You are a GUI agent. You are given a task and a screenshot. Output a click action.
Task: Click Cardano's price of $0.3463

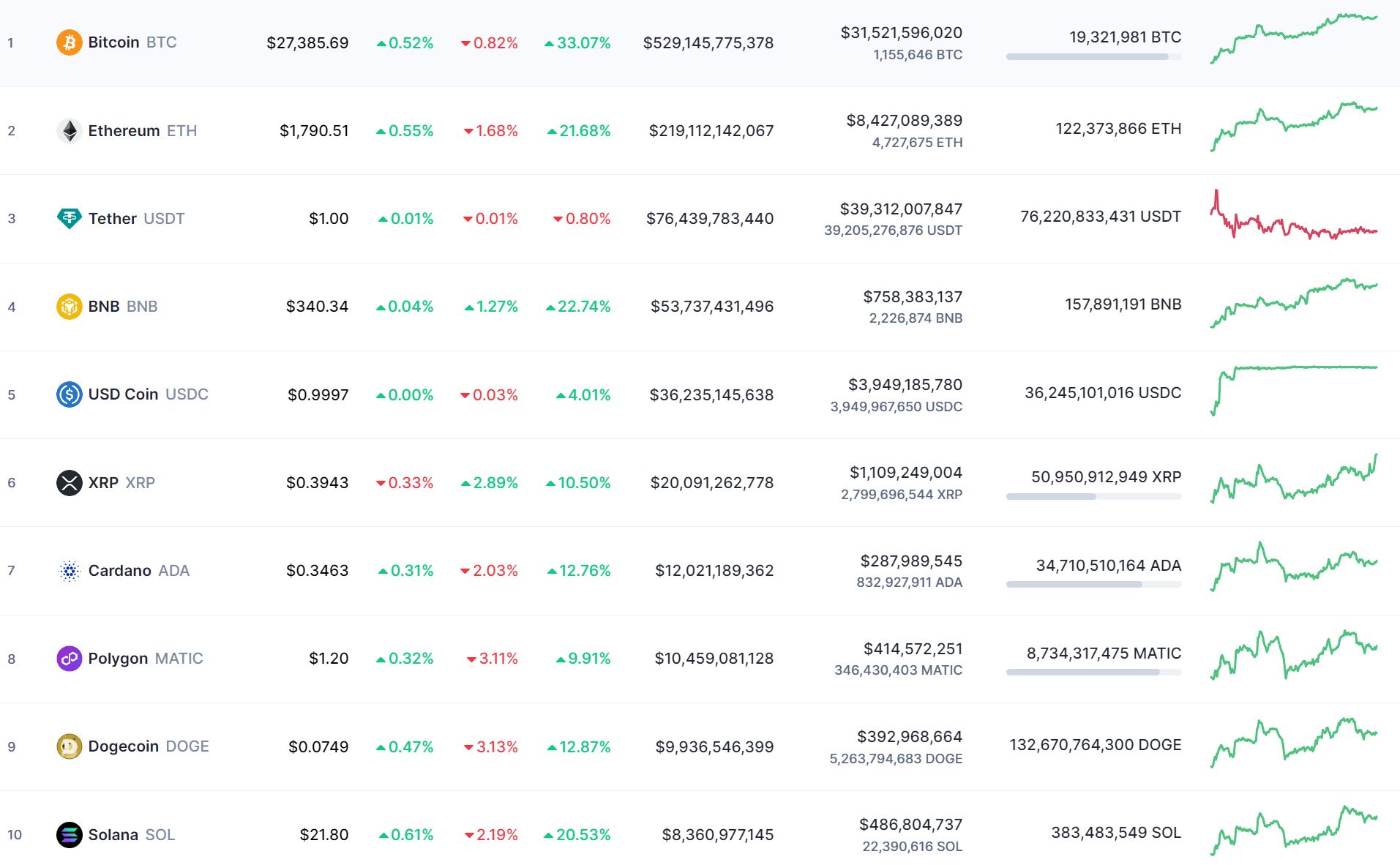(x=317, y=571)
